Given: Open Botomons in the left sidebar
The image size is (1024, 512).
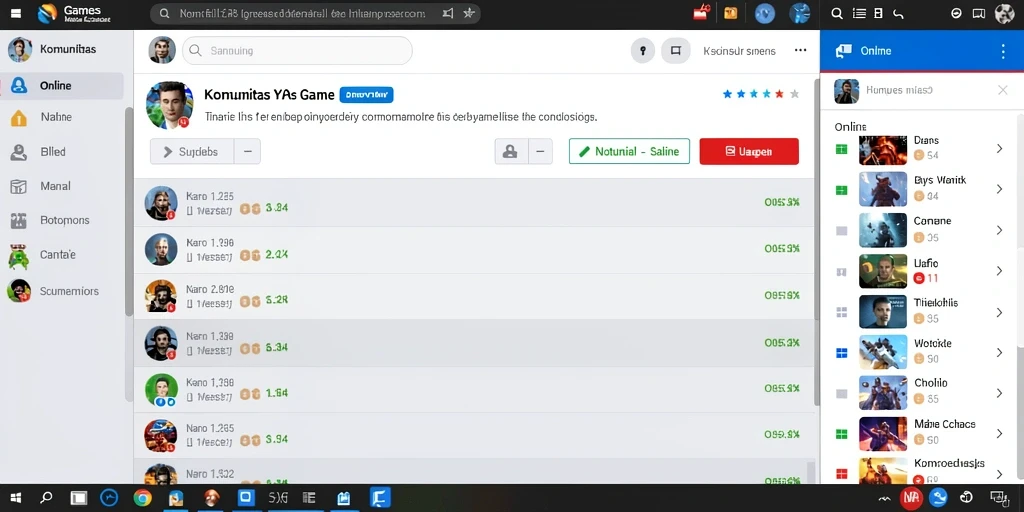Looking at the screenshot, I should coord(63,220).
